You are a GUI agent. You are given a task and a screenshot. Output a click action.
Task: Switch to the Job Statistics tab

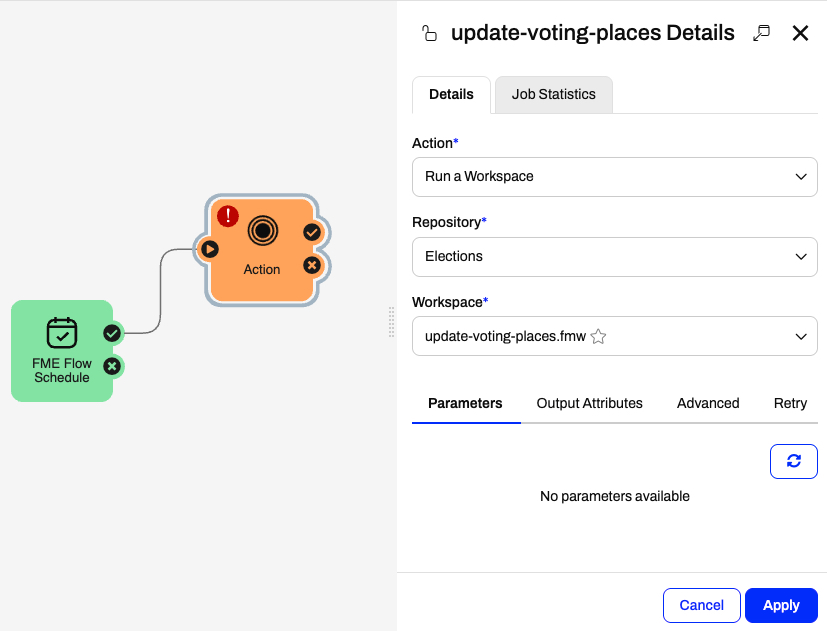click(554, 94)
